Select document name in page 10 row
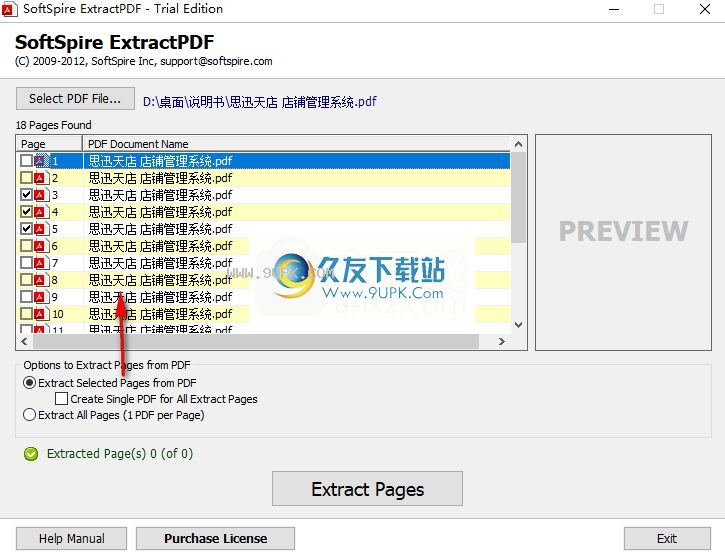 [x=160, y=314]
